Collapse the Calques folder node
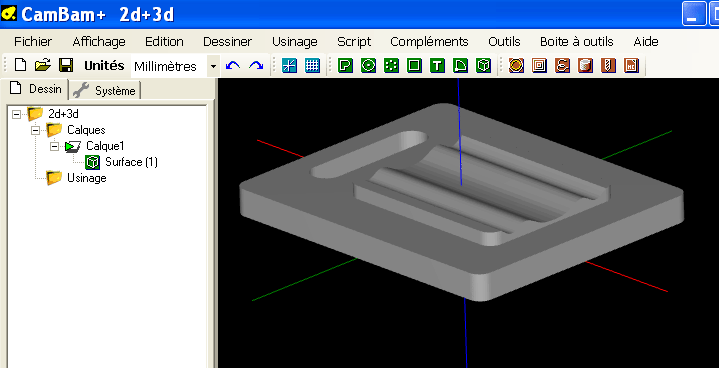719x368 pixels. 35,130
